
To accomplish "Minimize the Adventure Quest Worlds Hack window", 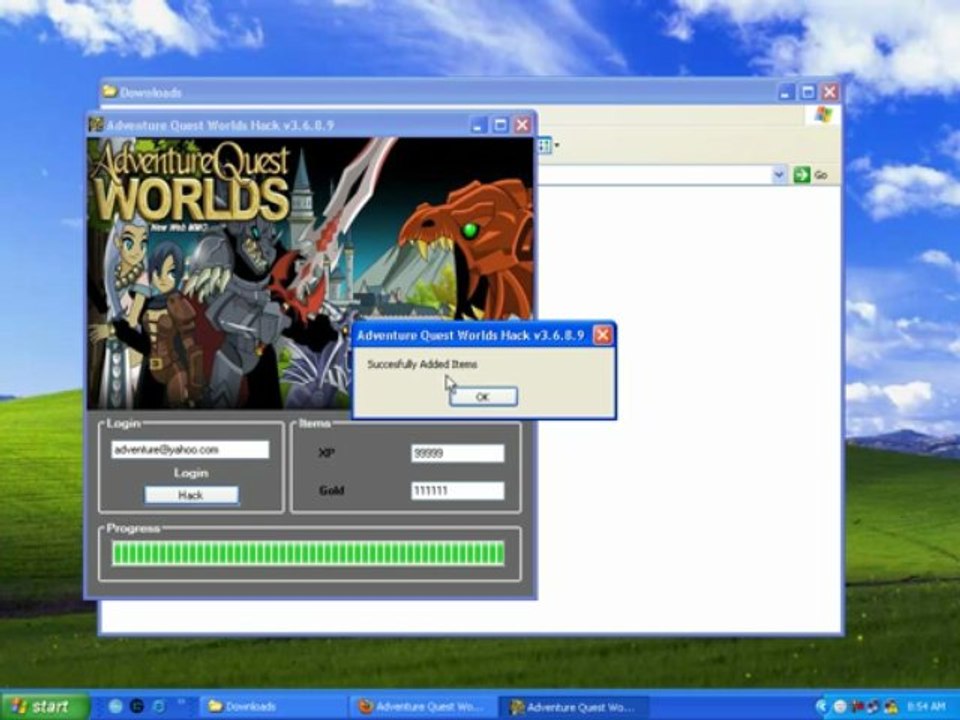I will [x=479, y=125].
